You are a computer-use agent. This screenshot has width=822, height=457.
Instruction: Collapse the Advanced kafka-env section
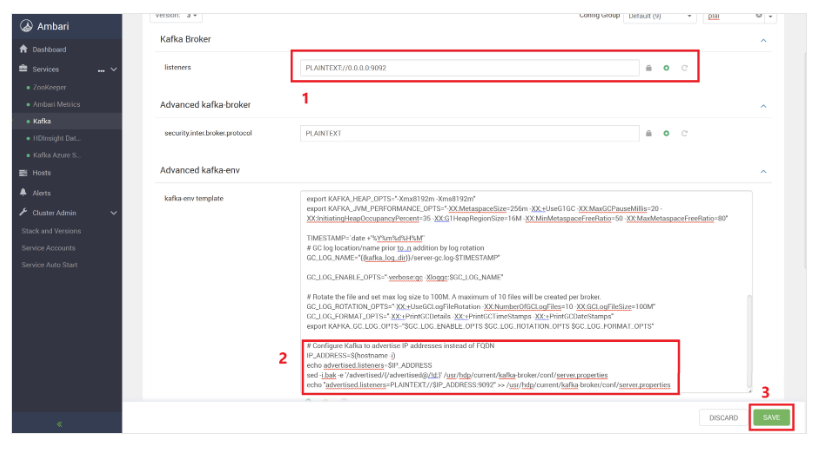(x=763, y=171)
